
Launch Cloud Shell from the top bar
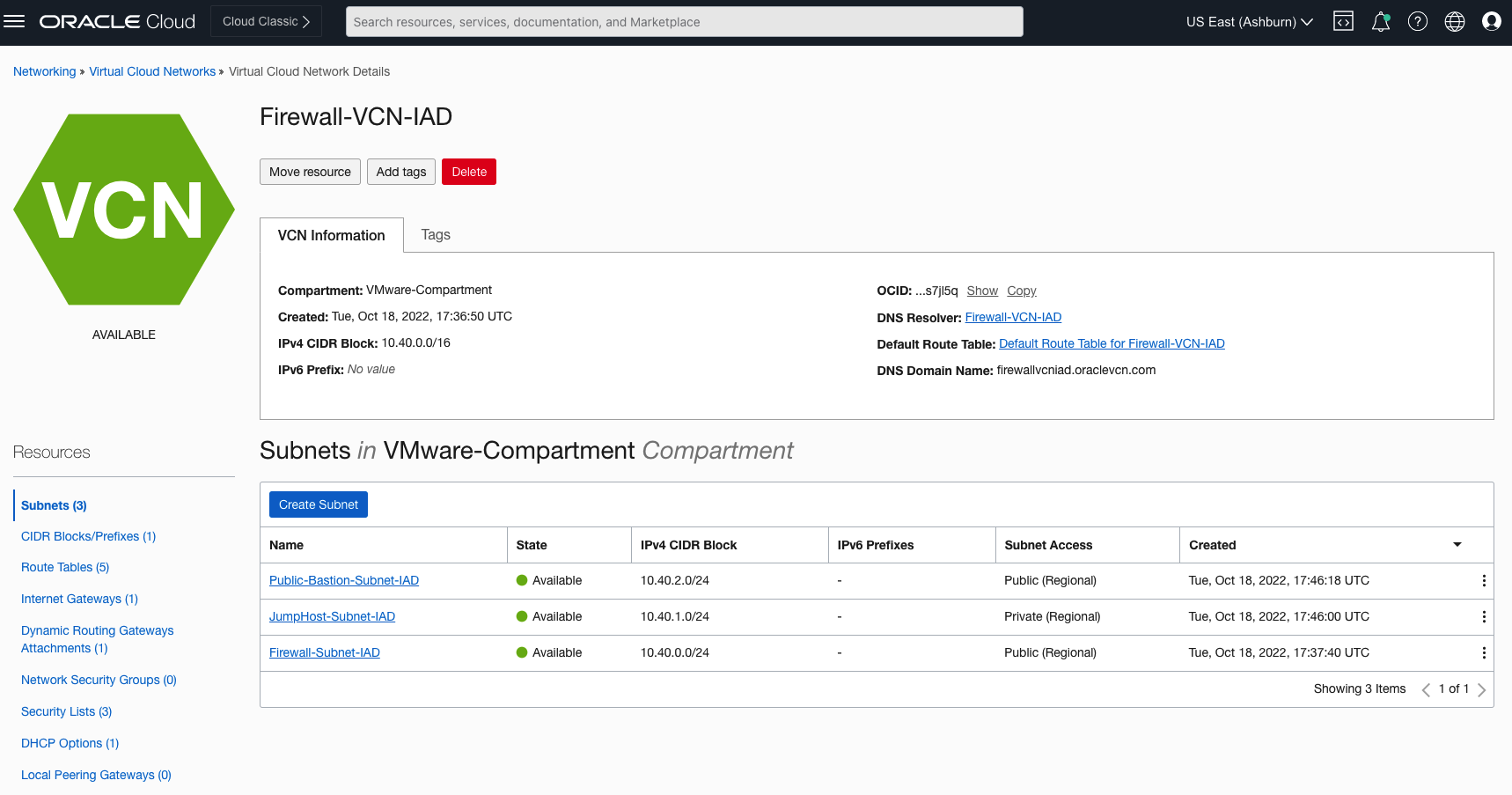coord(1343,21)
